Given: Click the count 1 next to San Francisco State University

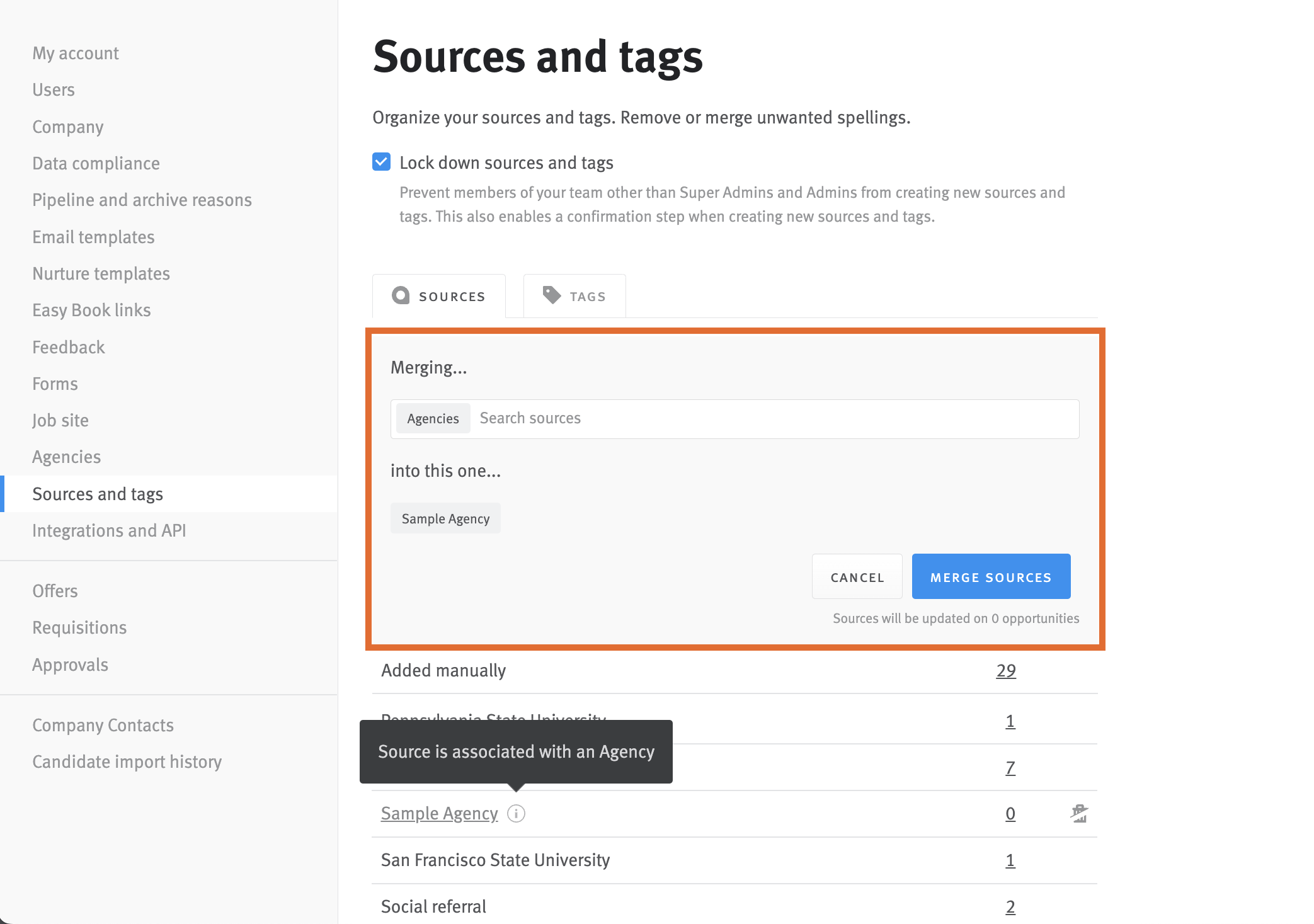Looking at the screenshot, I should [x=1010, y=860].
